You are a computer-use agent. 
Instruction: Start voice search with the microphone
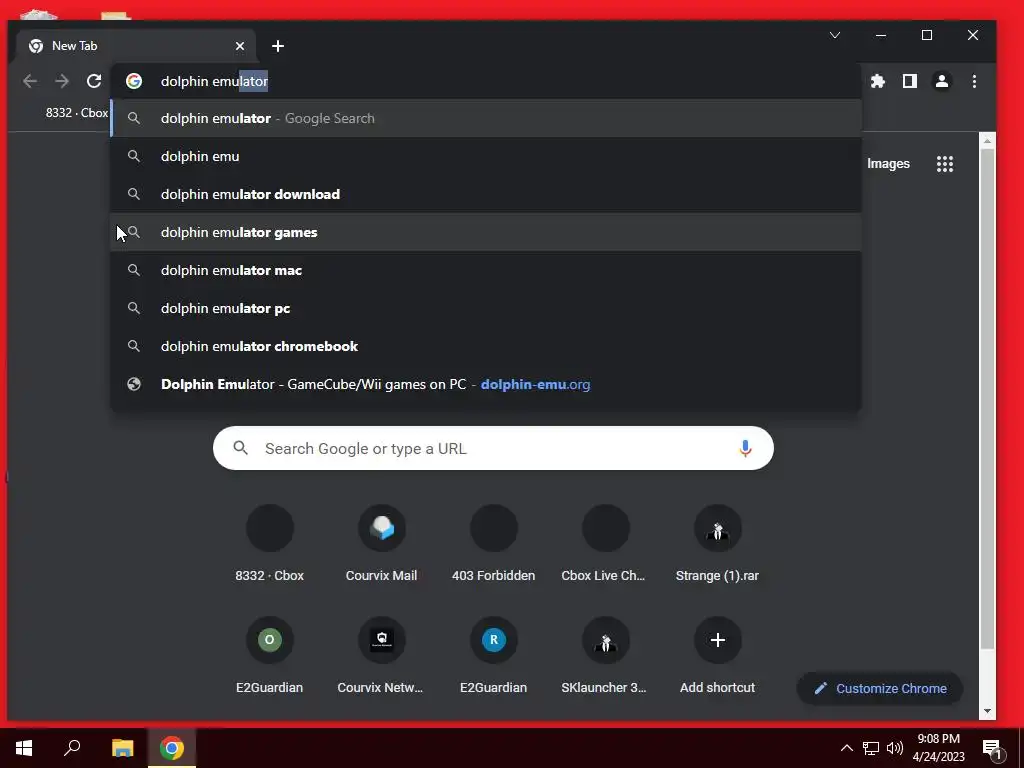pyautogui.click(x=745, y=448)
